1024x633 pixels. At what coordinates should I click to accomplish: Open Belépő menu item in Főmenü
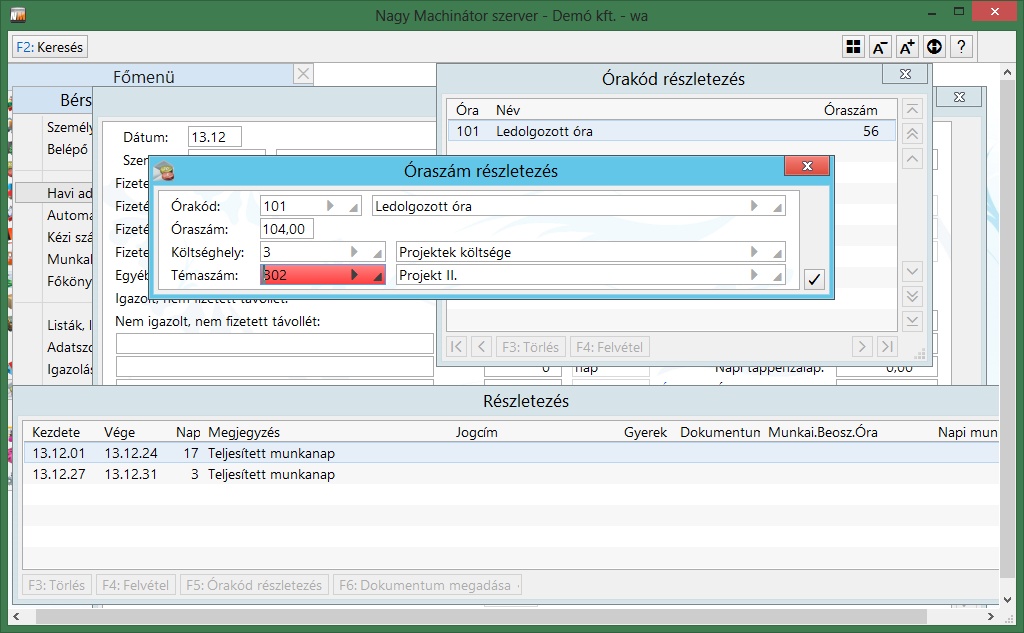pyautogui.click(x=67, y=149)
